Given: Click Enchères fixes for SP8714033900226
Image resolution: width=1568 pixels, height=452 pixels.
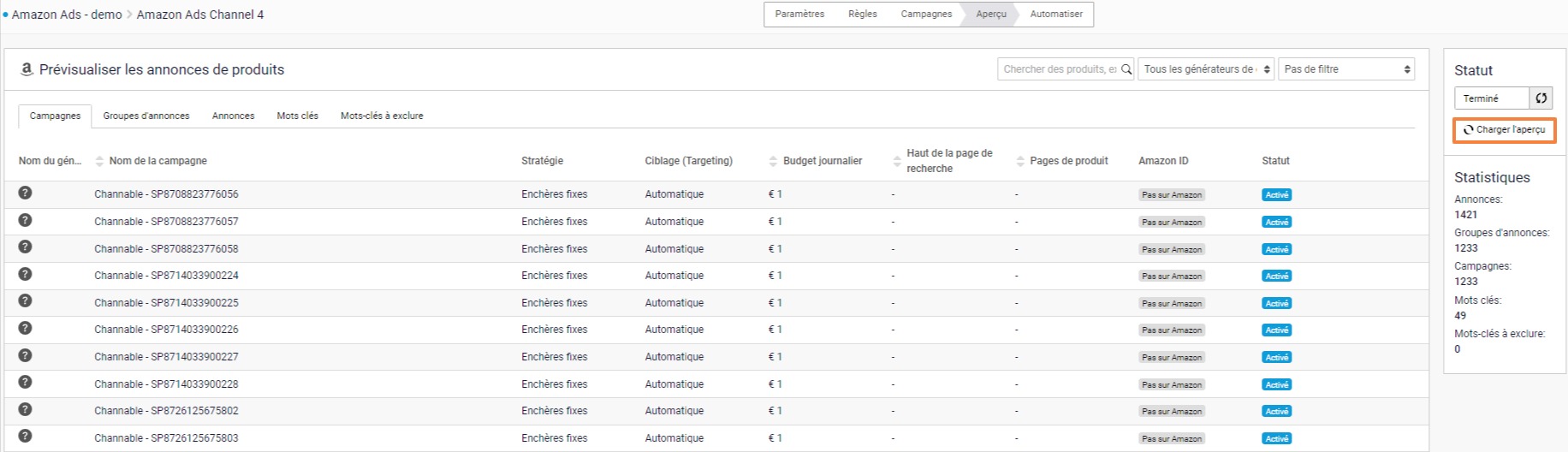Looking at the screenshot, I should click(555, 330).
